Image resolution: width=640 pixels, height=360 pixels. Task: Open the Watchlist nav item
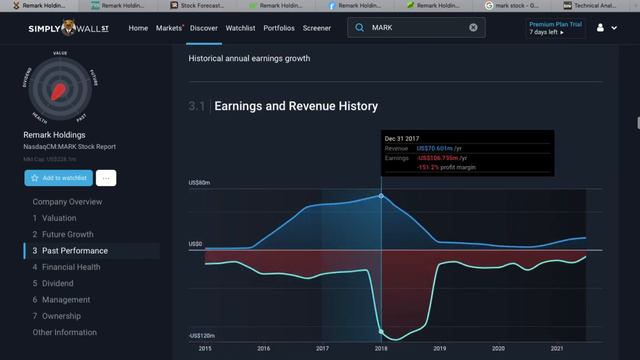click(x=240, y=28)
